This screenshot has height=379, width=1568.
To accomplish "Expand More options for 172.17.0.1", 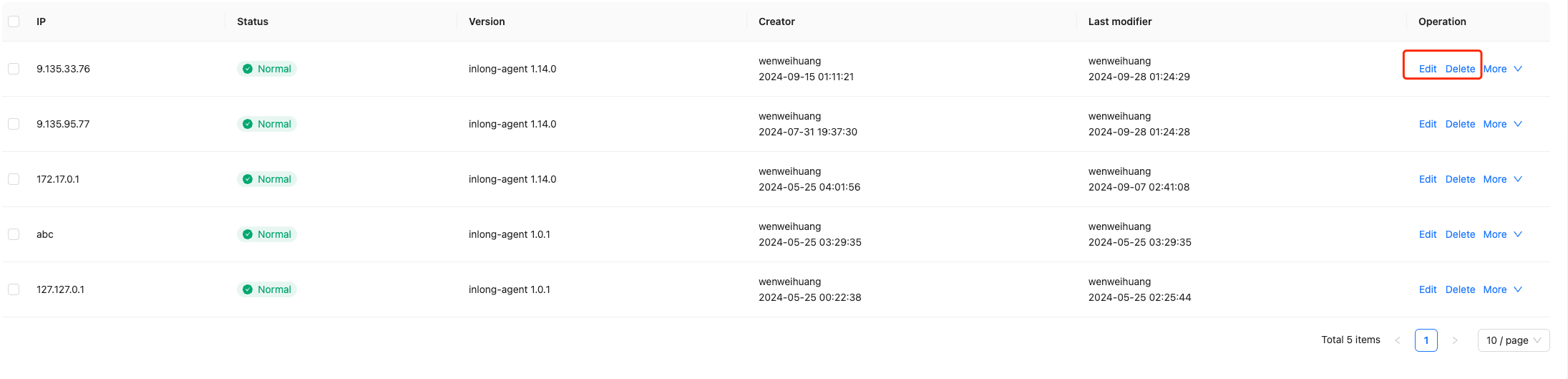I will (1502, 179).
